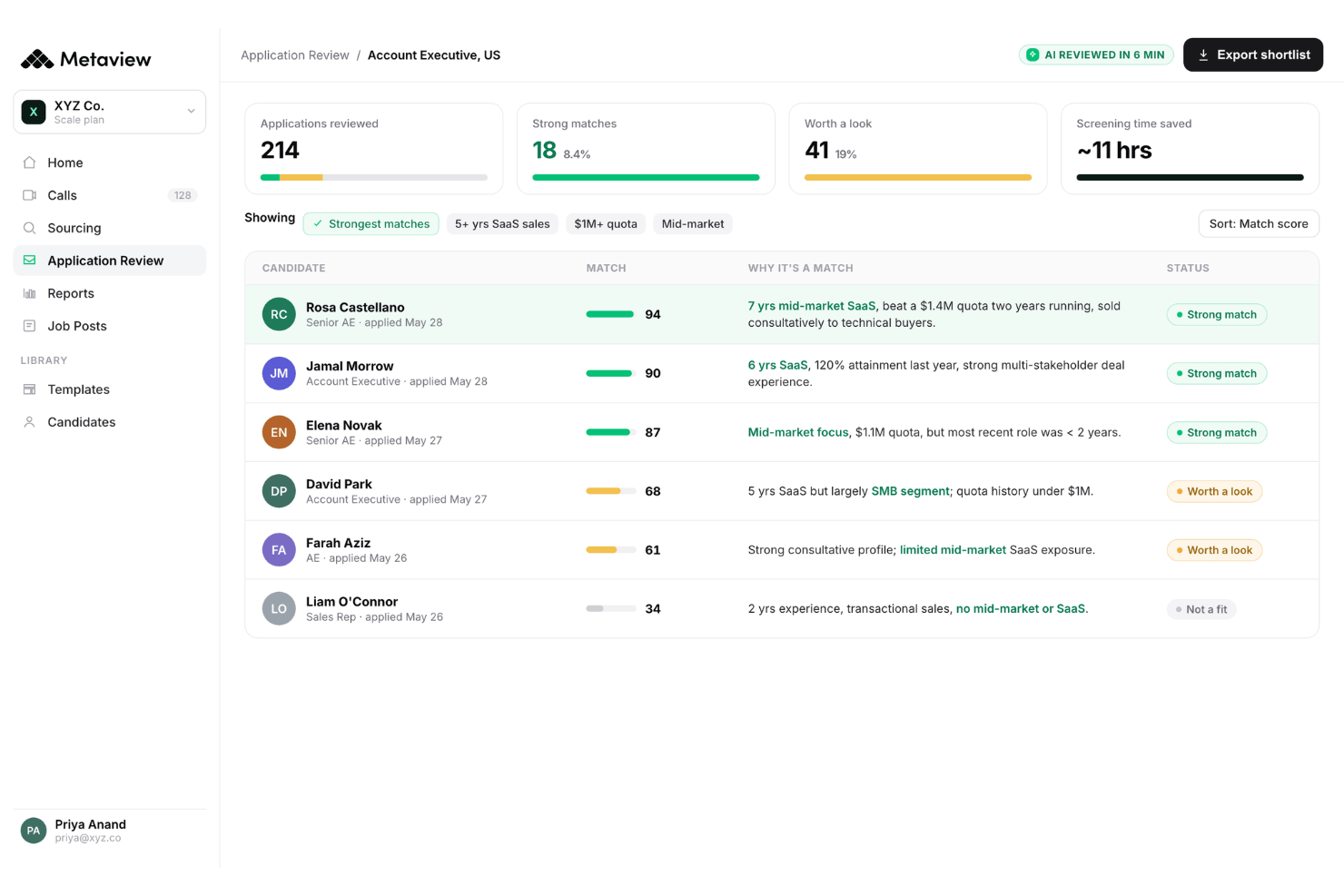This screenshot has width=1344, height=896.
Task: Click David Park's yellow match score bar
Action: tap(610, 491)
